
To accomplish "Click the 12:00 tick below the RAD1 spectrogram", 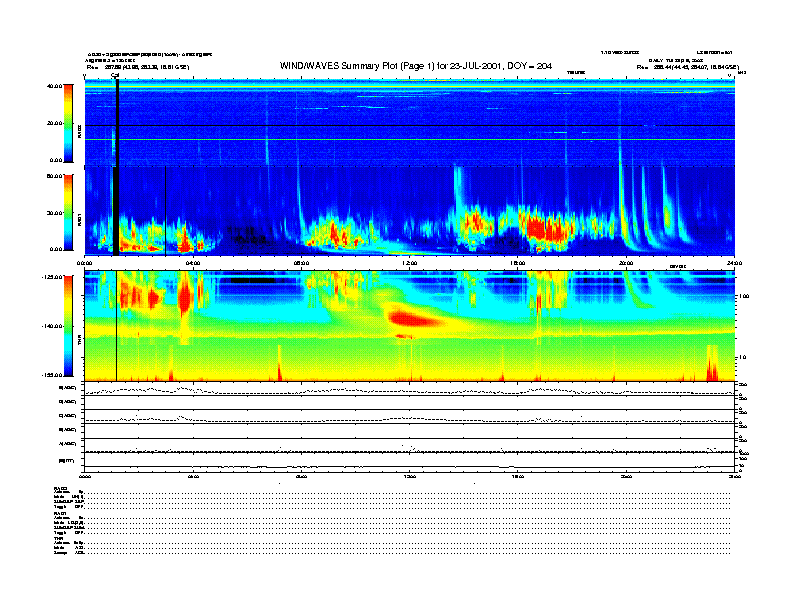I will click(410, 263).
